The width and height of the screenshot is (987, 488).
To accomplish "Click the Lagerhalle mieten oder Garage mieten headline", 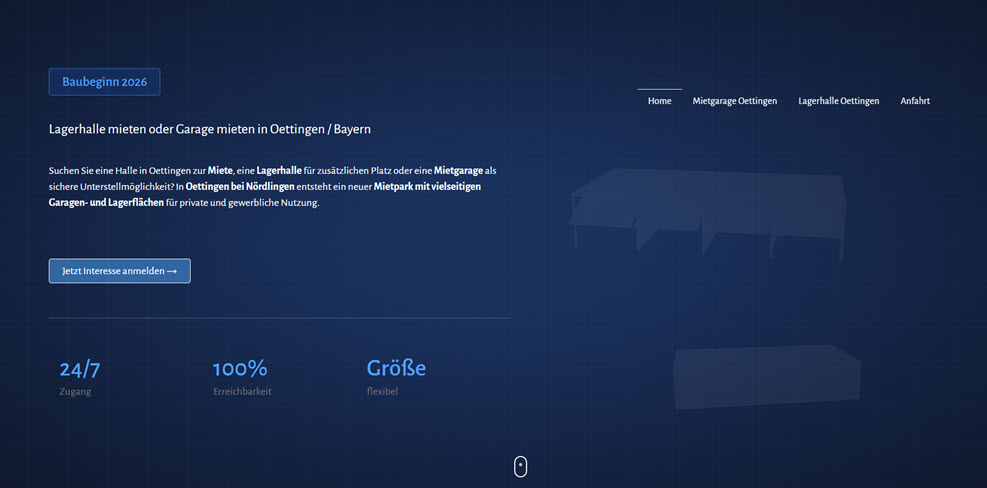I will point(210,129).
